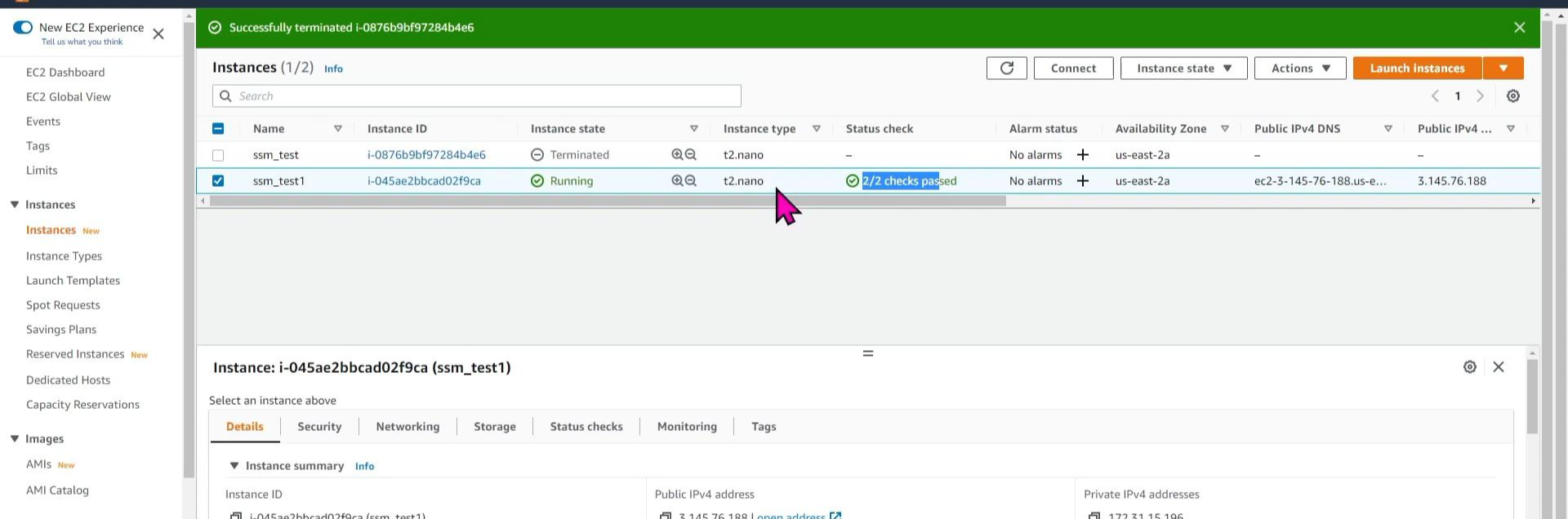Open Launch instances split-button arrow
1568x519 pixels.
(1503, 69)
